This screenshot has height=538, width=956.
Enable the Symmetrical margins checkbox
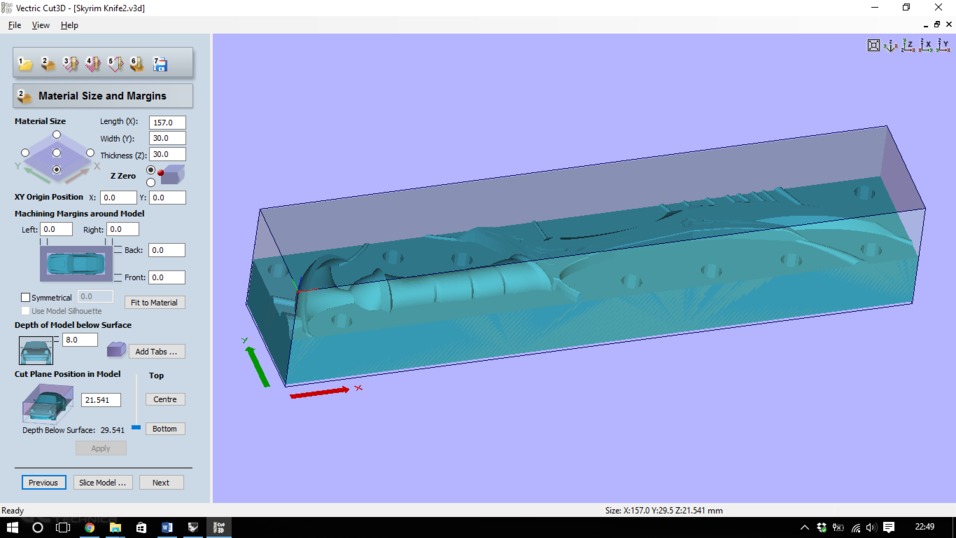pyautogui.click(x=26, y=297)
